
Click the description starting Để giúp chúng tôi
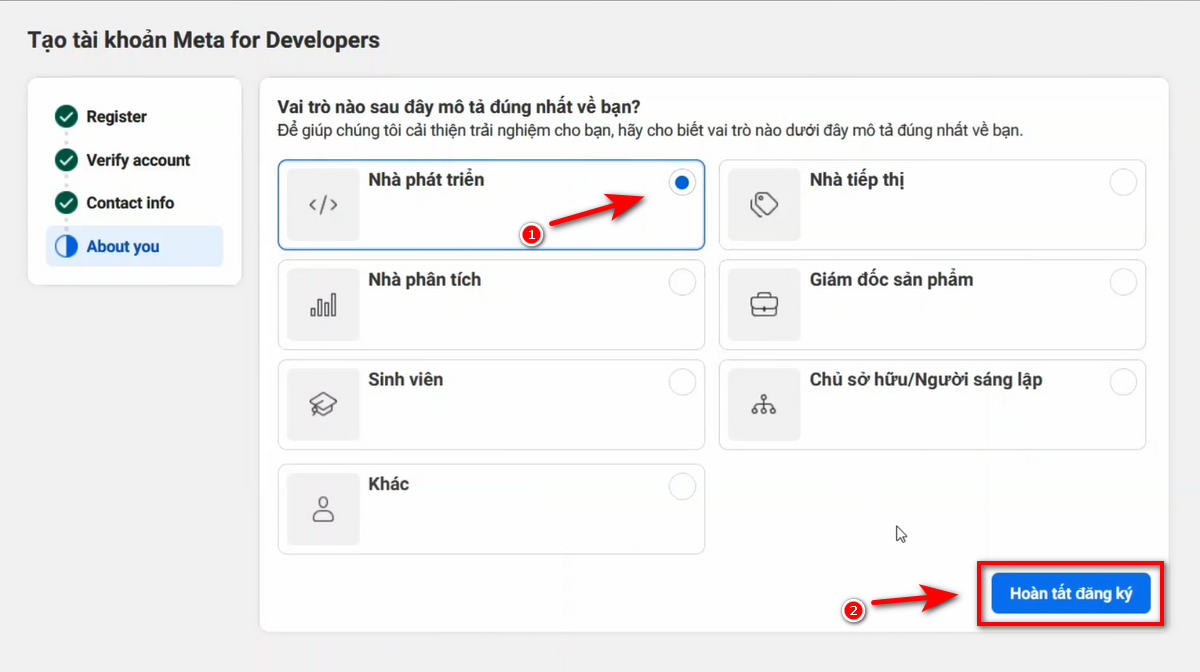click(650, 130)
